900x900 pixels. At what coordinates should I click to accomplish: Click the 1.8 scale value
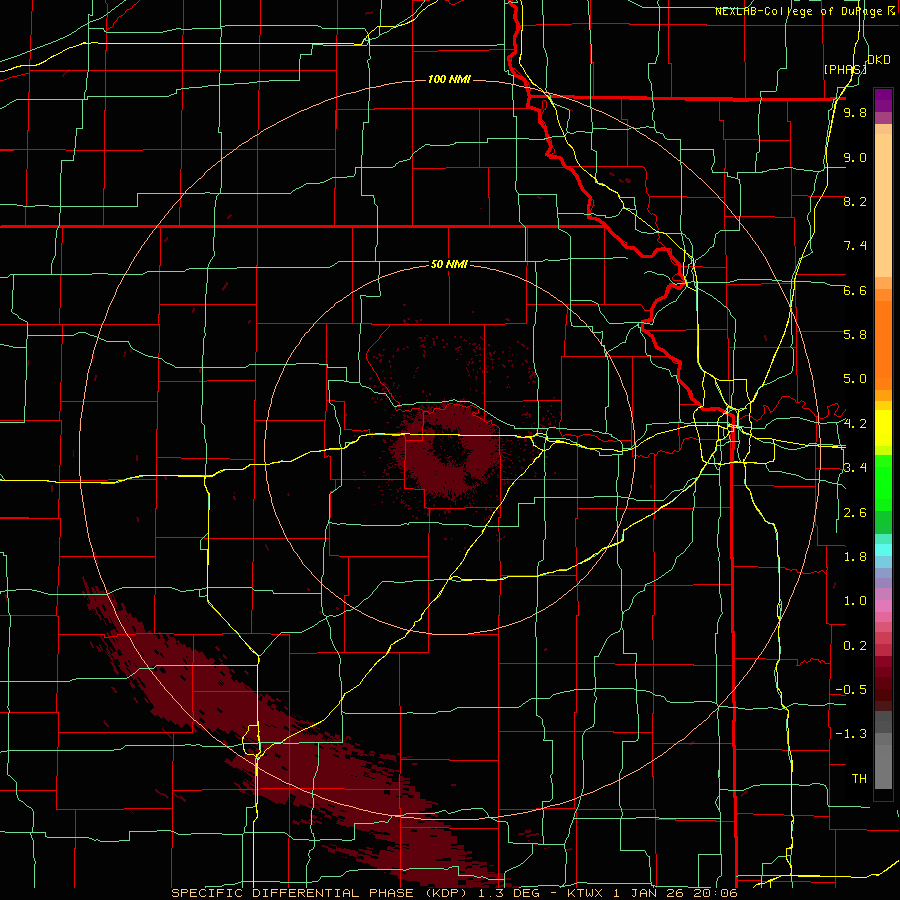point(855,557)
